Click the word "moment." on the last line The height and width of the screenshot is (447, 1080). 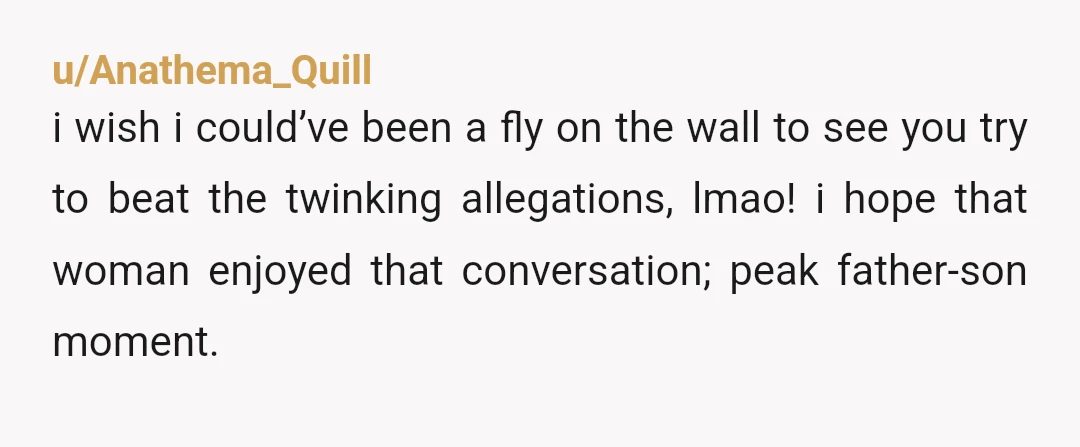tap(136, 342)
